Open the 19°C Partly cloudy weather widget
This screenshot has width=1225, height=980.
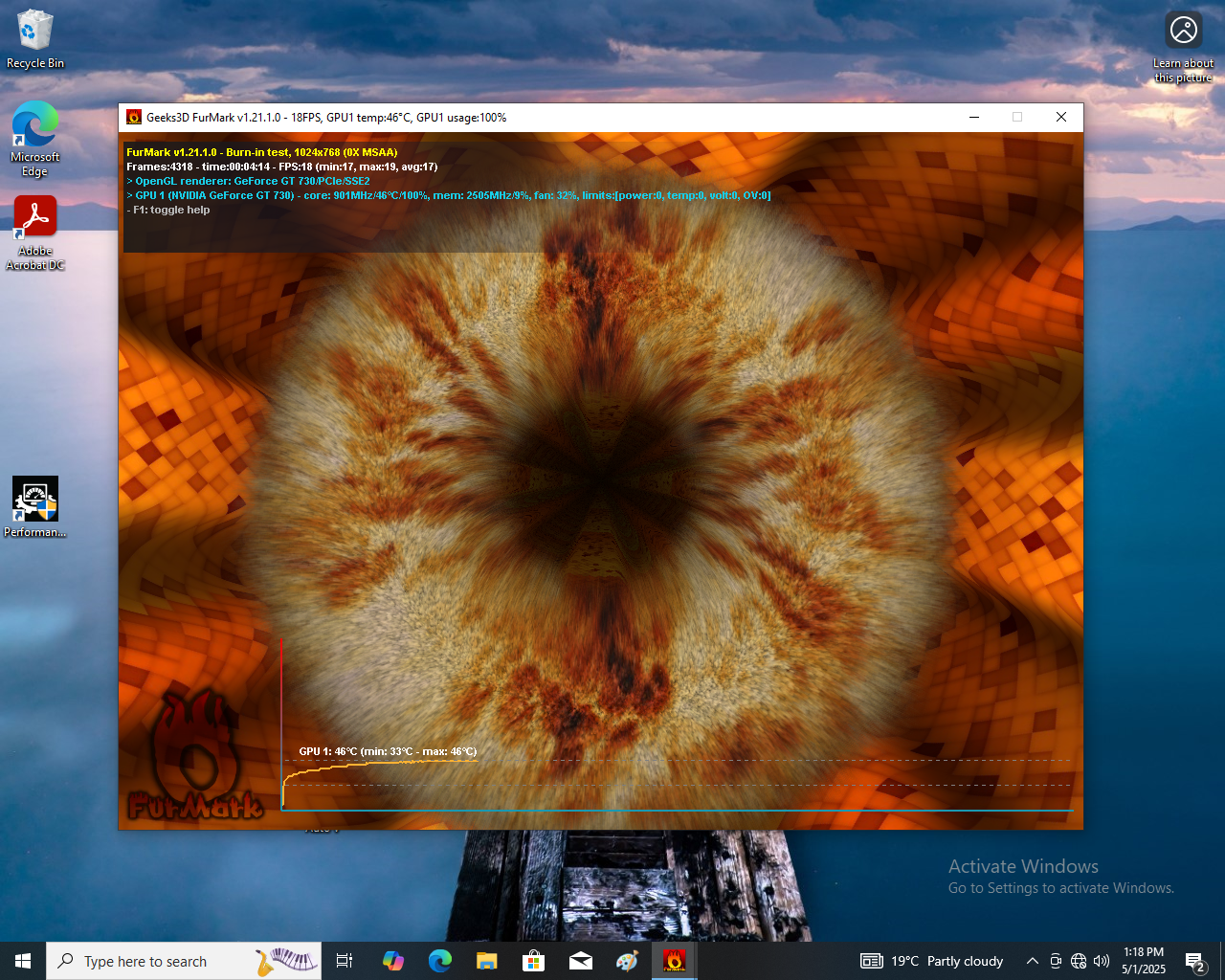(932, 961)
